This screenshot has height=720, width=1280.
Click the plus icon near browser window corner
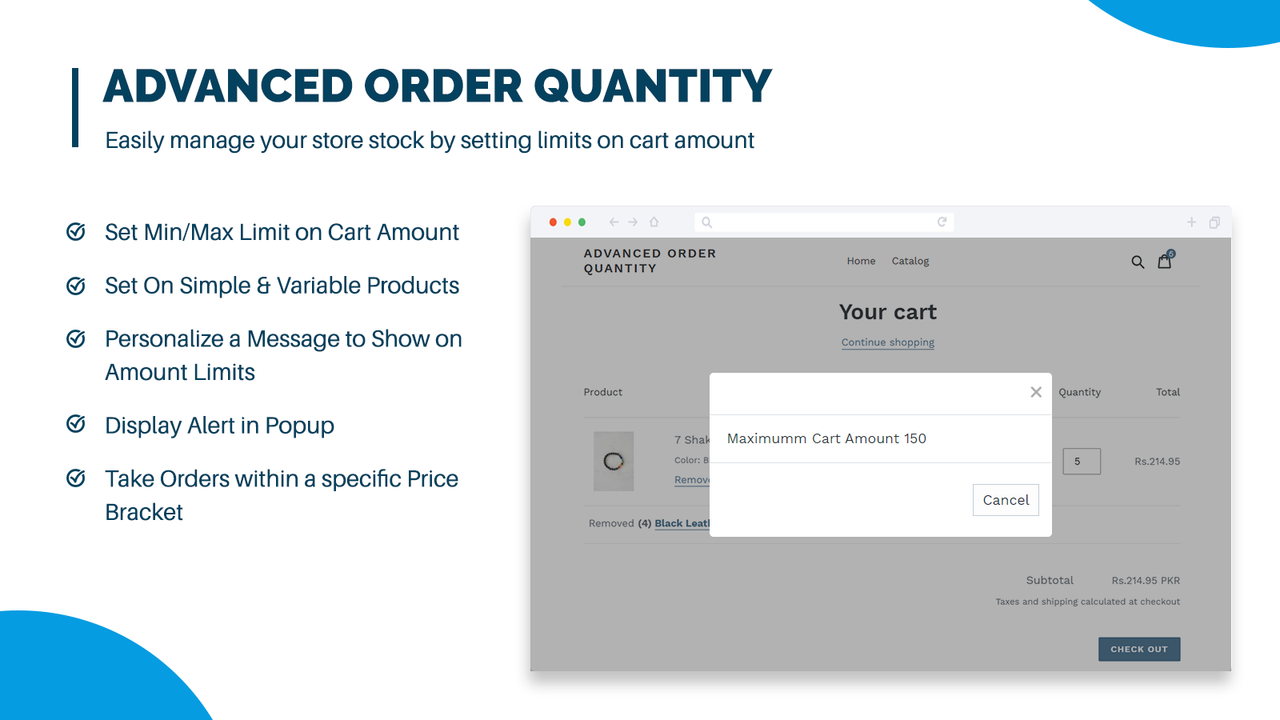[x=1191, y=222]
